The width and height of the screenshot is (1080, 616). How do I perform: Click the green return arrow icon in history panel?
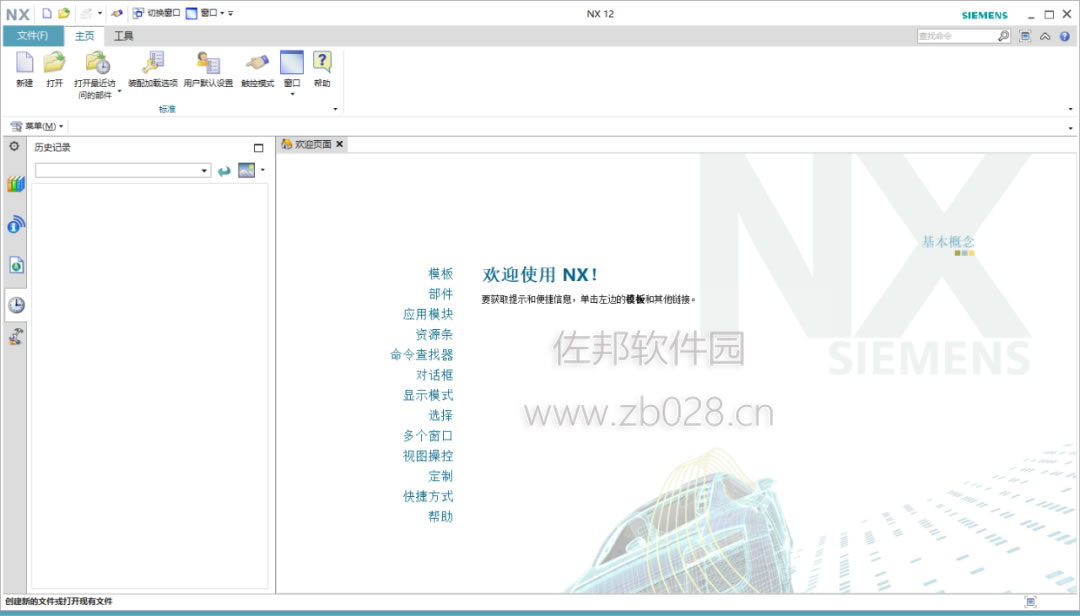tap(224, 171)
